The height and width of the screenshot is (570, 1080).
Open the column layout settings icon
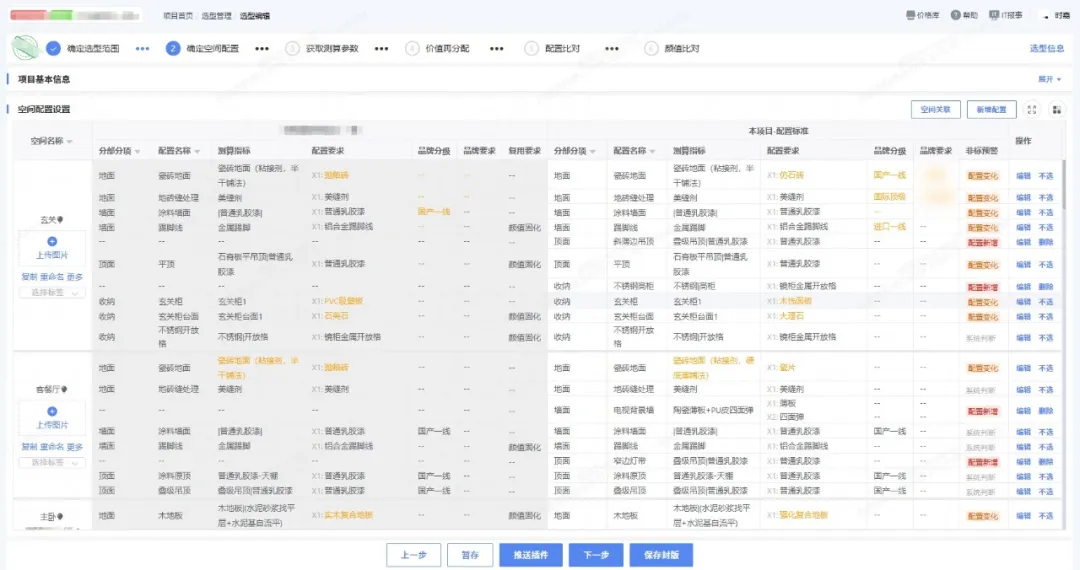[x=1055, y=109]
